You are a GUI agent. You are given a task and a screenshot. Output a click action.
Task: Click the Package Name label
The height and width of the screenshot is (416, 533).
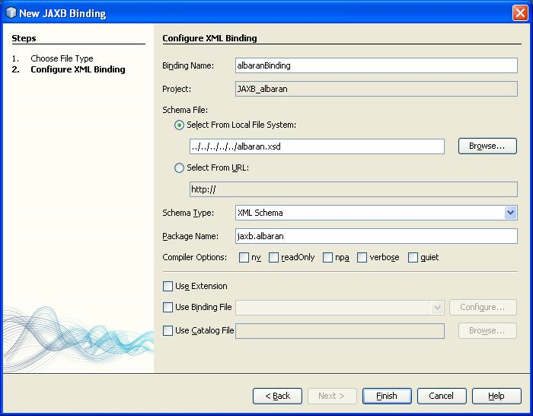pyautogui.click(x=190, y=236)
